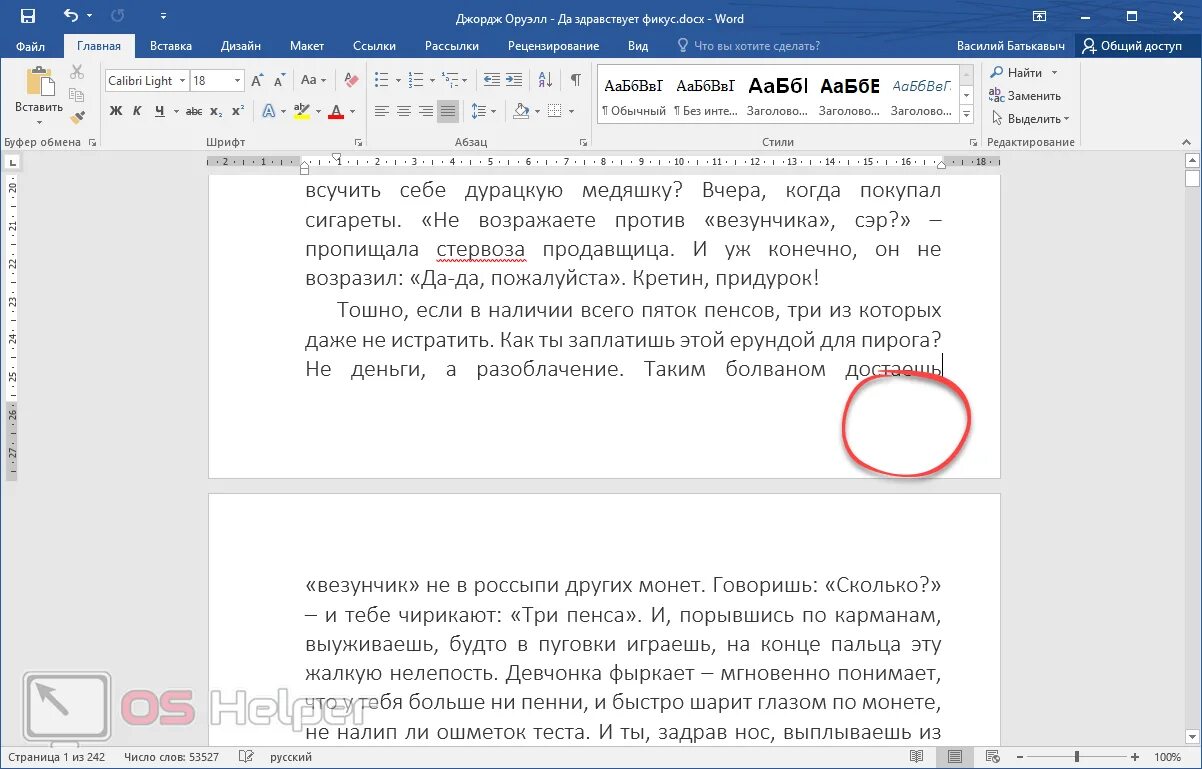Click the Copy icon in clipboard group
1202x769 pixels.
tap(77, 95)
